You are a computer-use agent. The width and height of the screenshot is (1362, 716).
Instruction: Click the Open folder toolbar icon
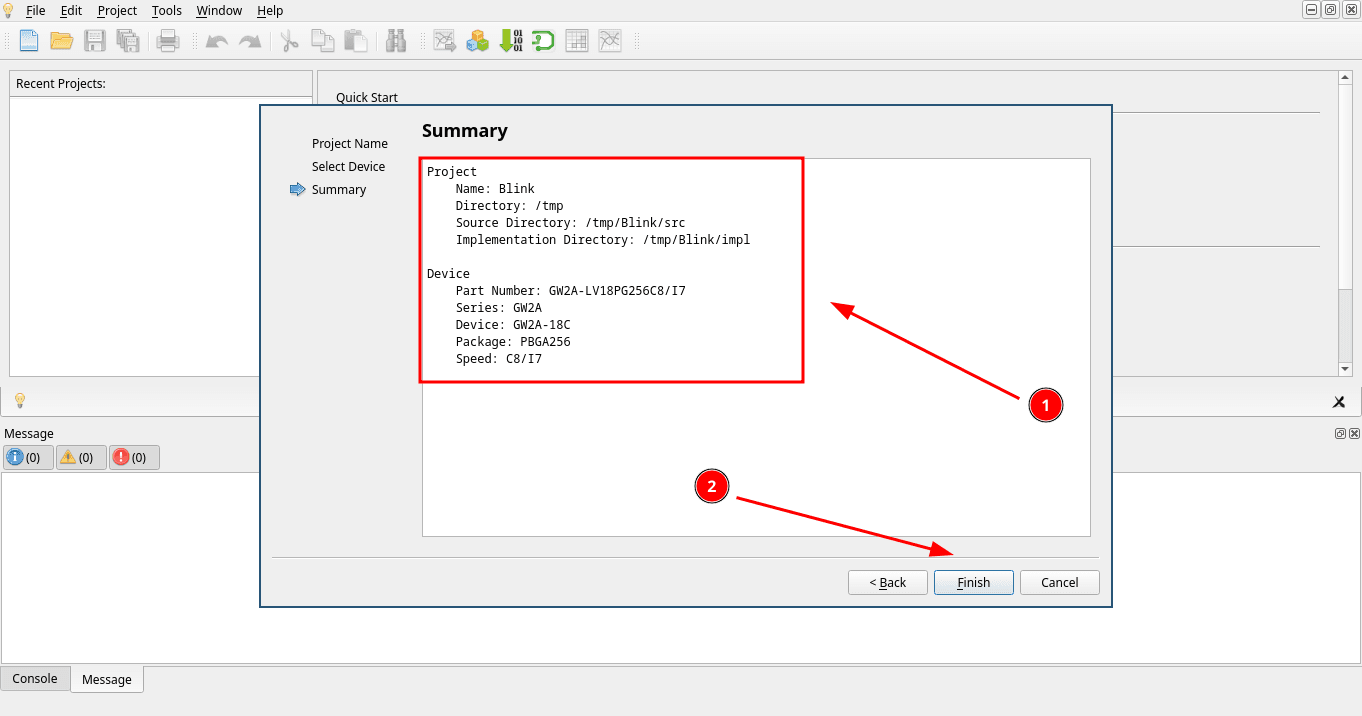click(62, 41)
